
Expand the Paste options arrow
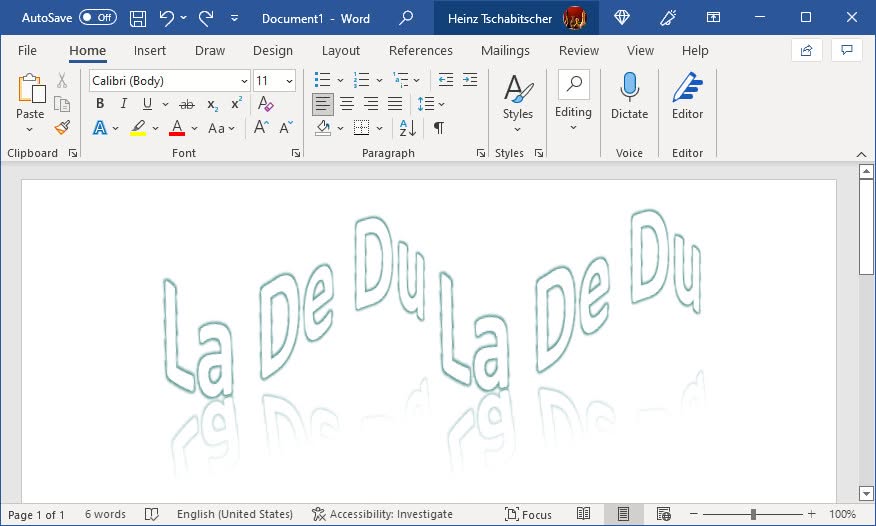pyautogui.click(x=30, y=130)
